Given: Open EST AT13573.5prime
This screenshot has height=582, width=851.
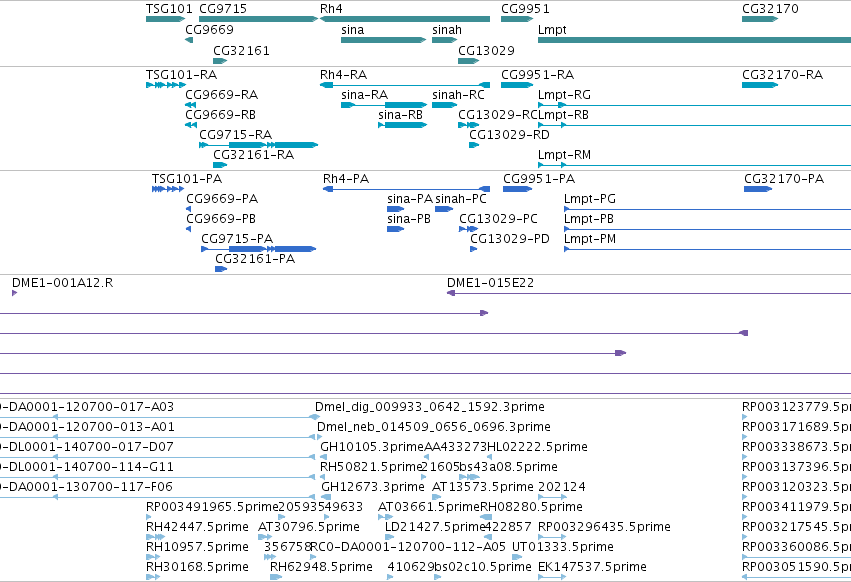Looking at the screenshot, I should [483, 487].
